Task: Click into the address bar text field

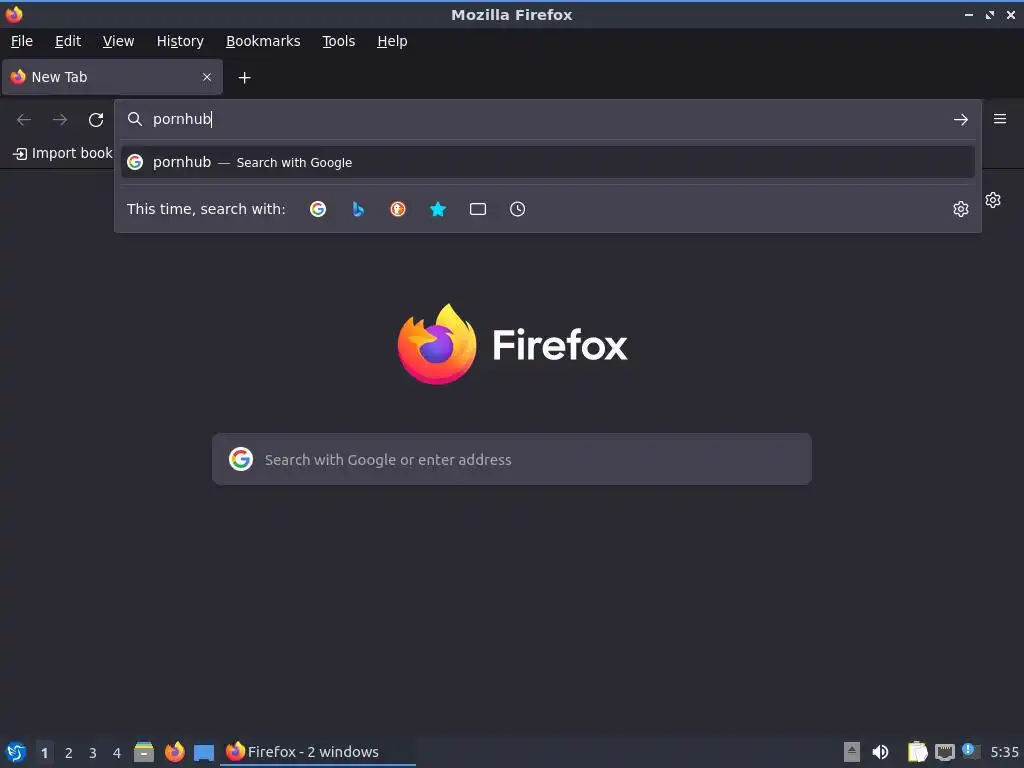Action: [x=547, y=119]
